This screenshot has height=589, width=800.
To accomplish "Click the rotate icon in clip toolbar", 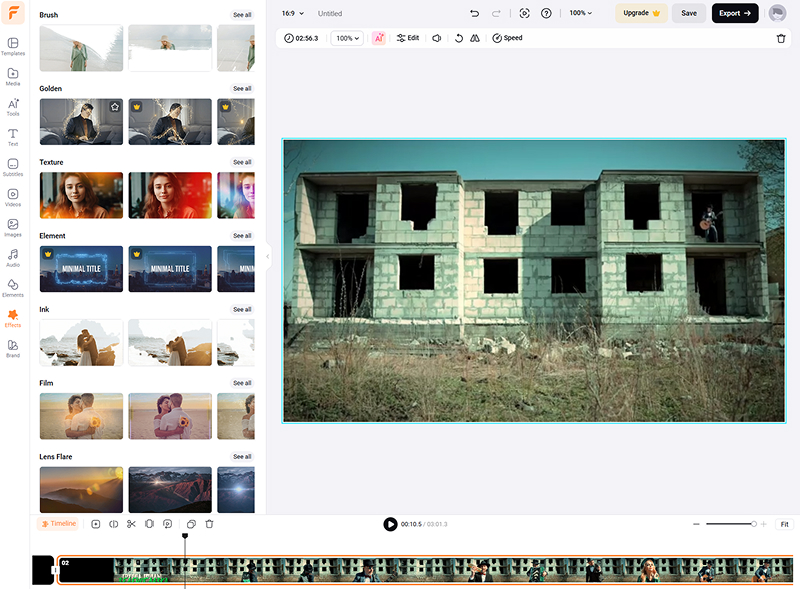I will pos(458,38).
